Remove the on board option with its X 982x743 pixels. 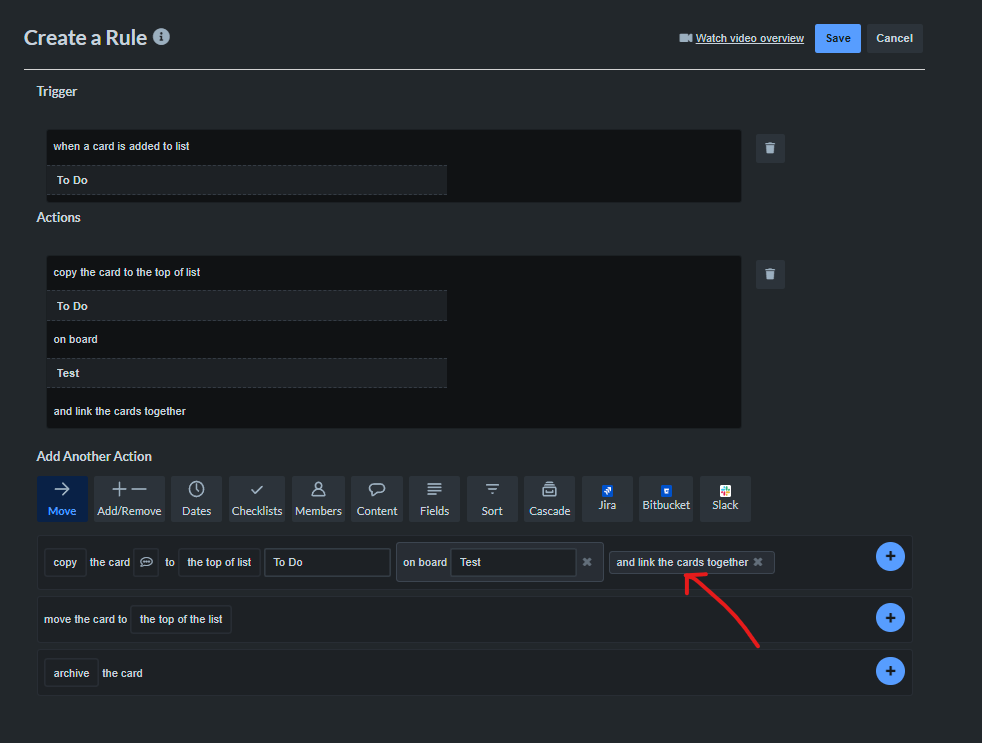click(587, 562)
